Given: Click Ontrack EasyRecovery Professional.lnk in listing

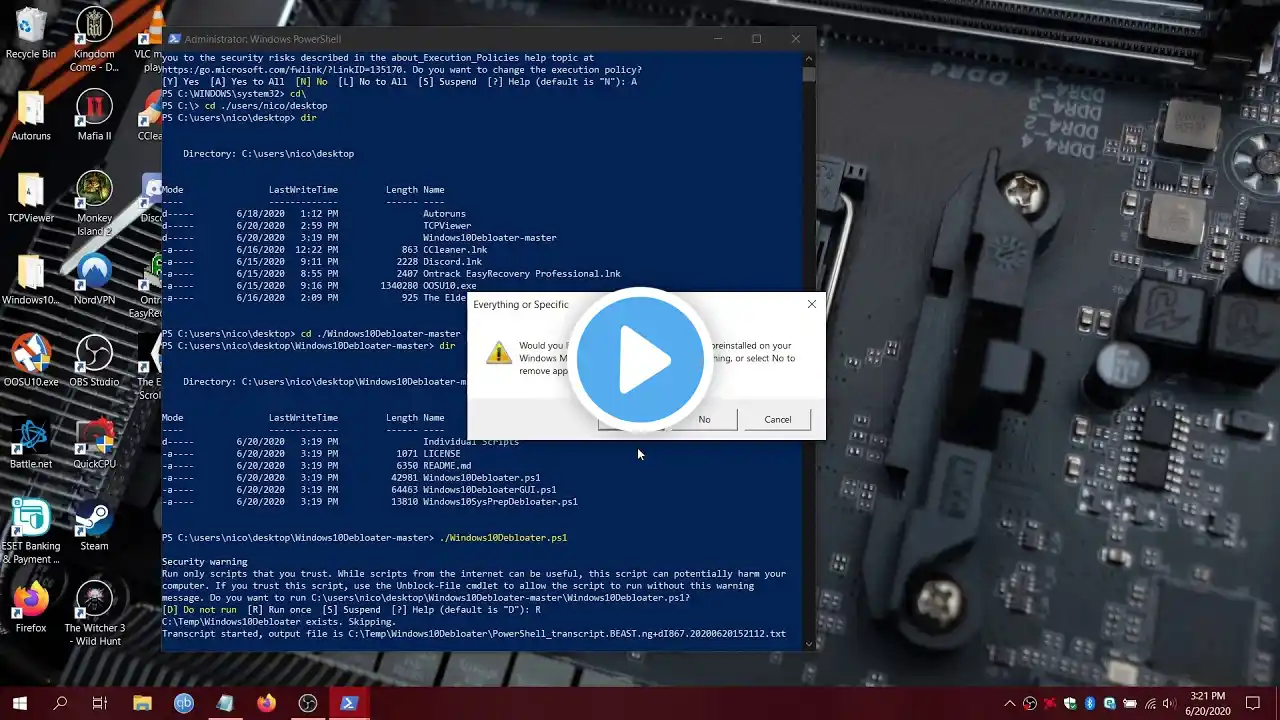Looking at the screenshot, I should coord(522,274).
